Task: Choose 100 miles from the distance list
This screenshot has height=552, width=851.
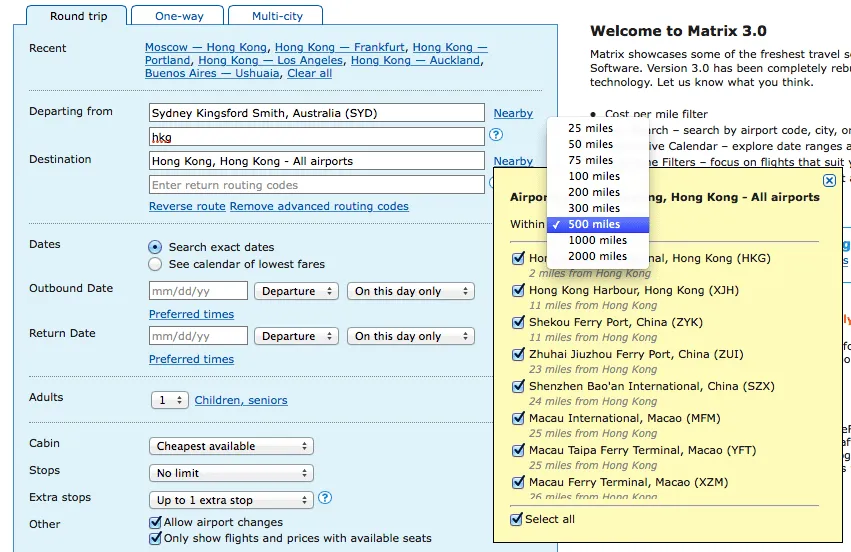Action: tap(598, 176)
